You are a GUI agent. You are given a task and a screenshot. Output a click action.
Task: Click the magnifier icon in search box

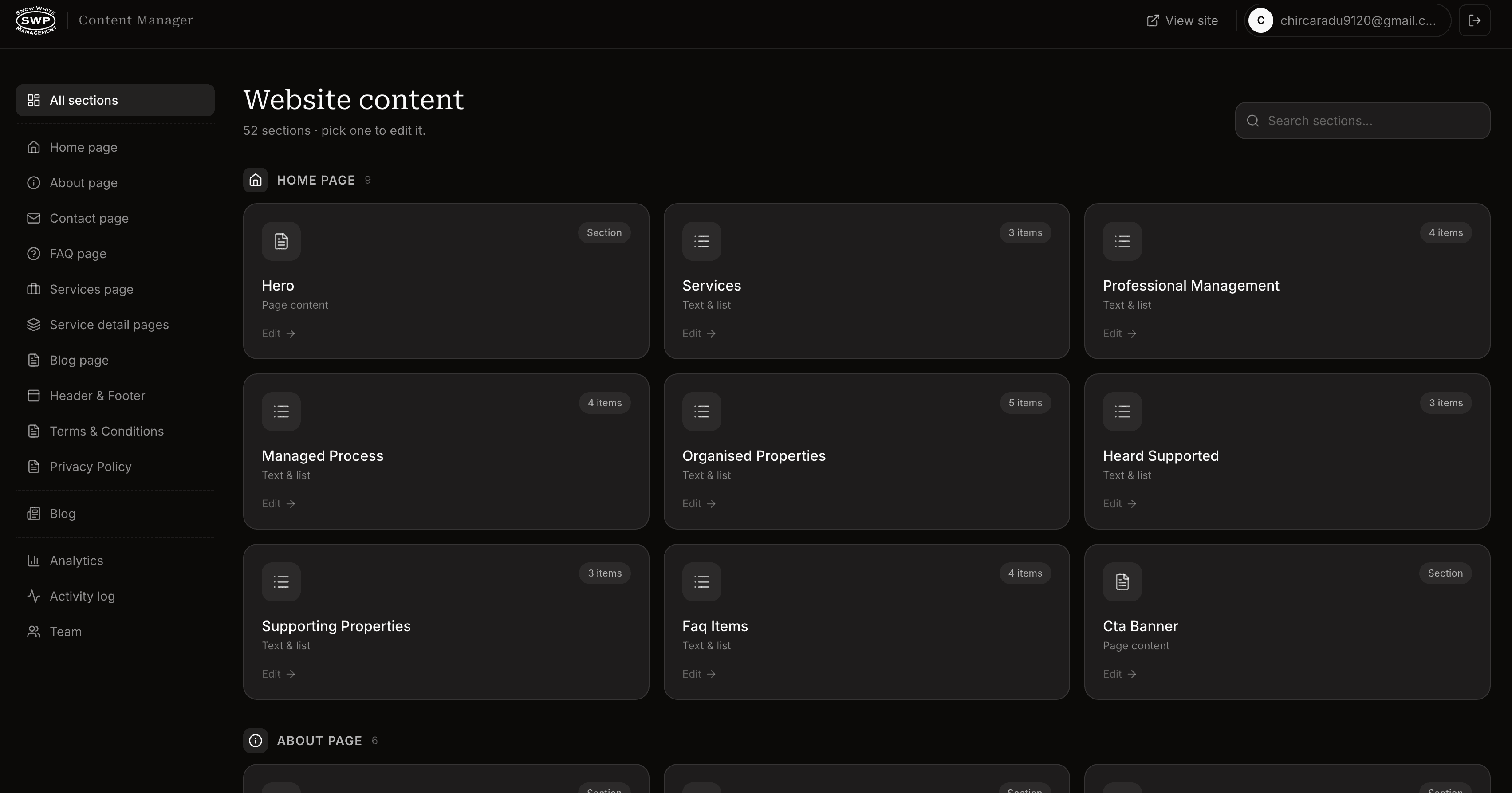[x=1252, y=121]
